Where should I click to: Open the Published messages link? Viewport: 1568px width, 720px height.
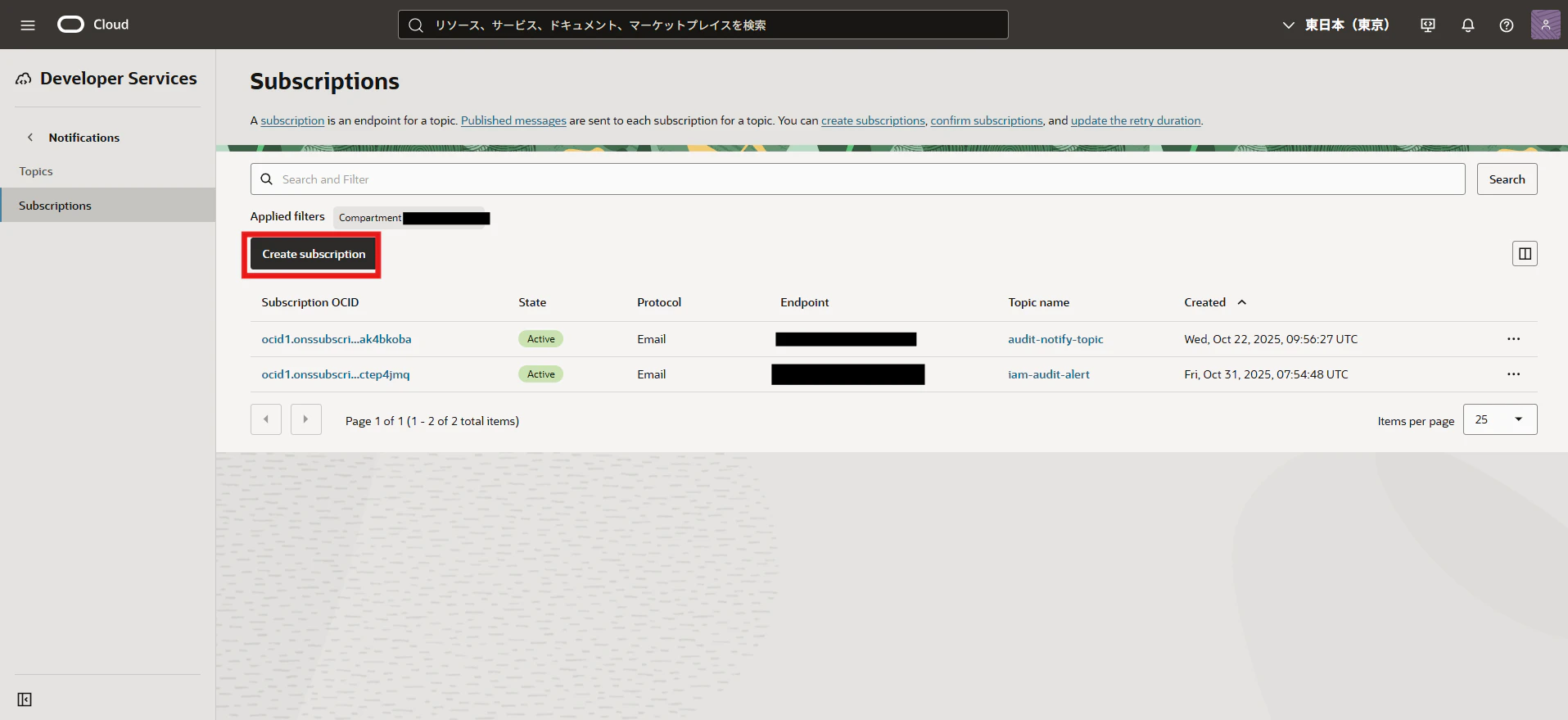[x=513, y=120]
